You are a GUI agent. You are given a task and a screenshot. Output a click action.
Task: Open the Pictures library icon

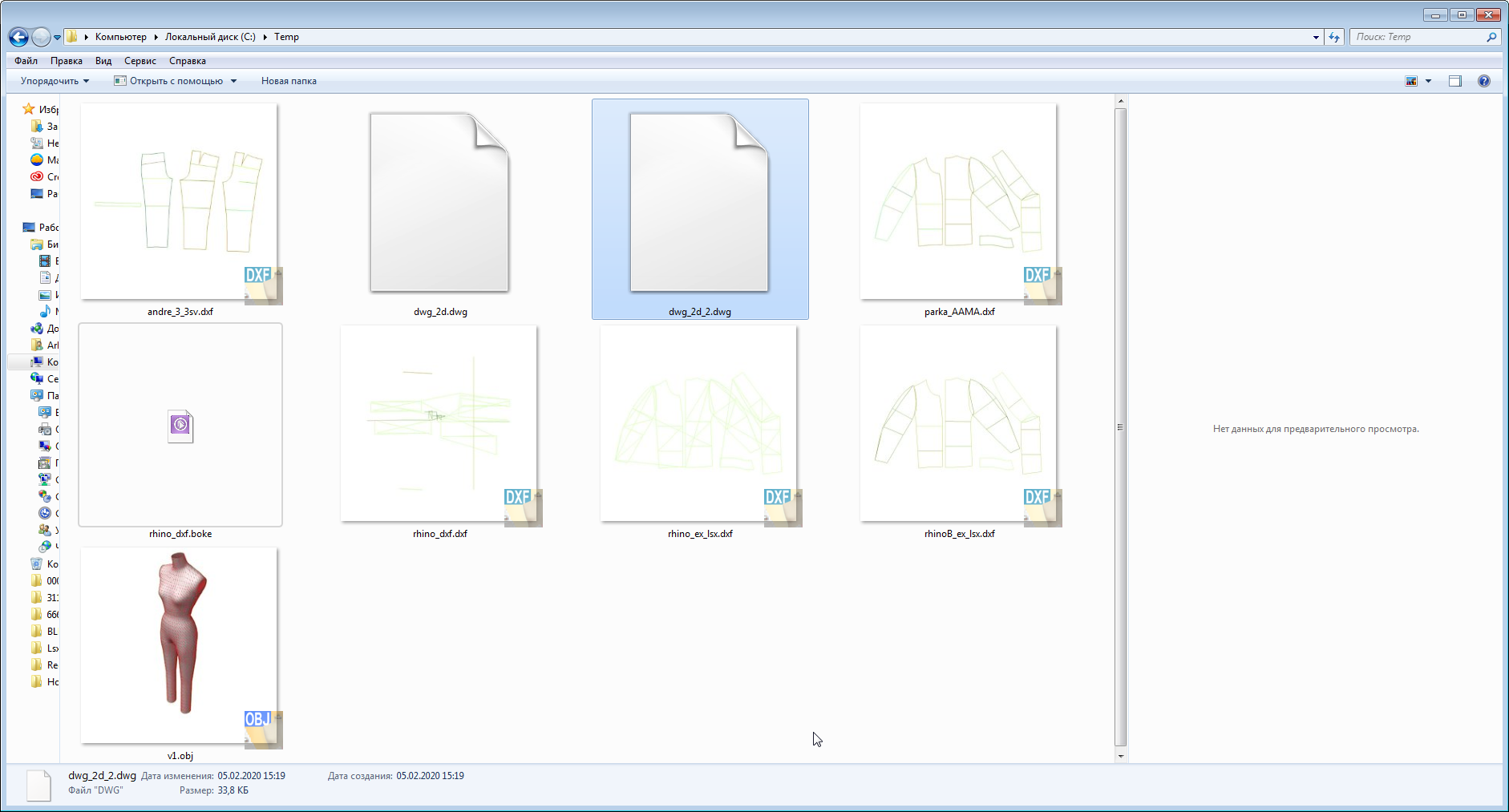pos(46,294)
